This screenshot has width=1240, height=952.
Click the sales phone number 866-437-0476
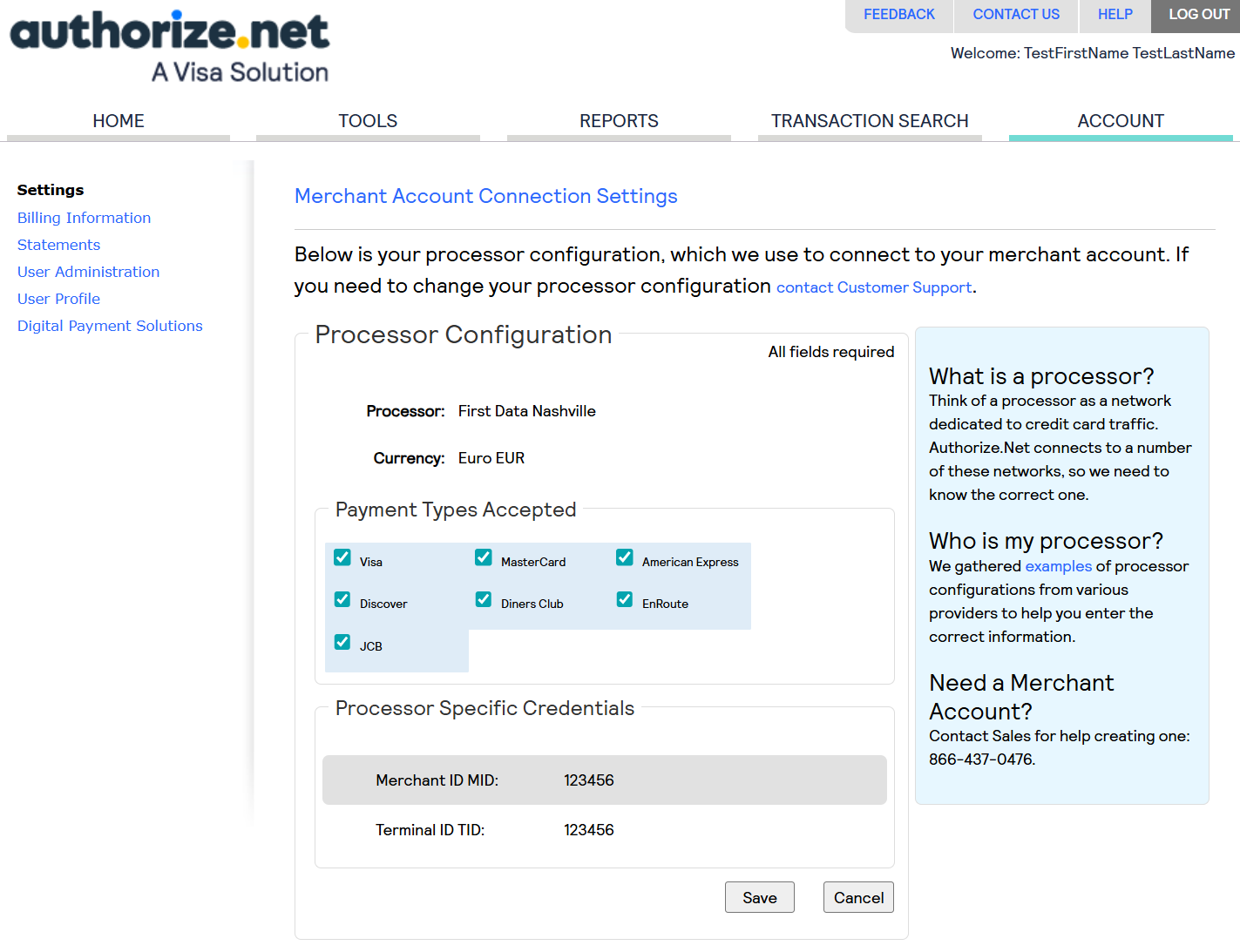pos(980,760)
